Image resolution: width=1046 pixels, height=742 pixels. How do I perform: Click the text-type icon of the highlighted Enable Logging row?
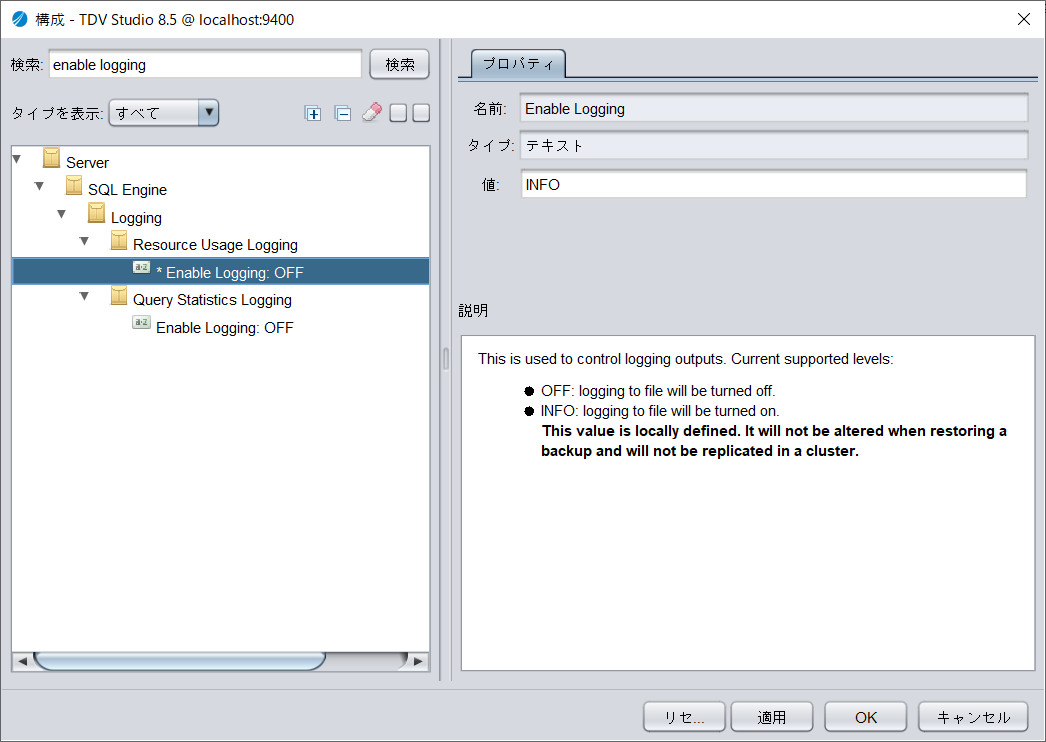141,268
